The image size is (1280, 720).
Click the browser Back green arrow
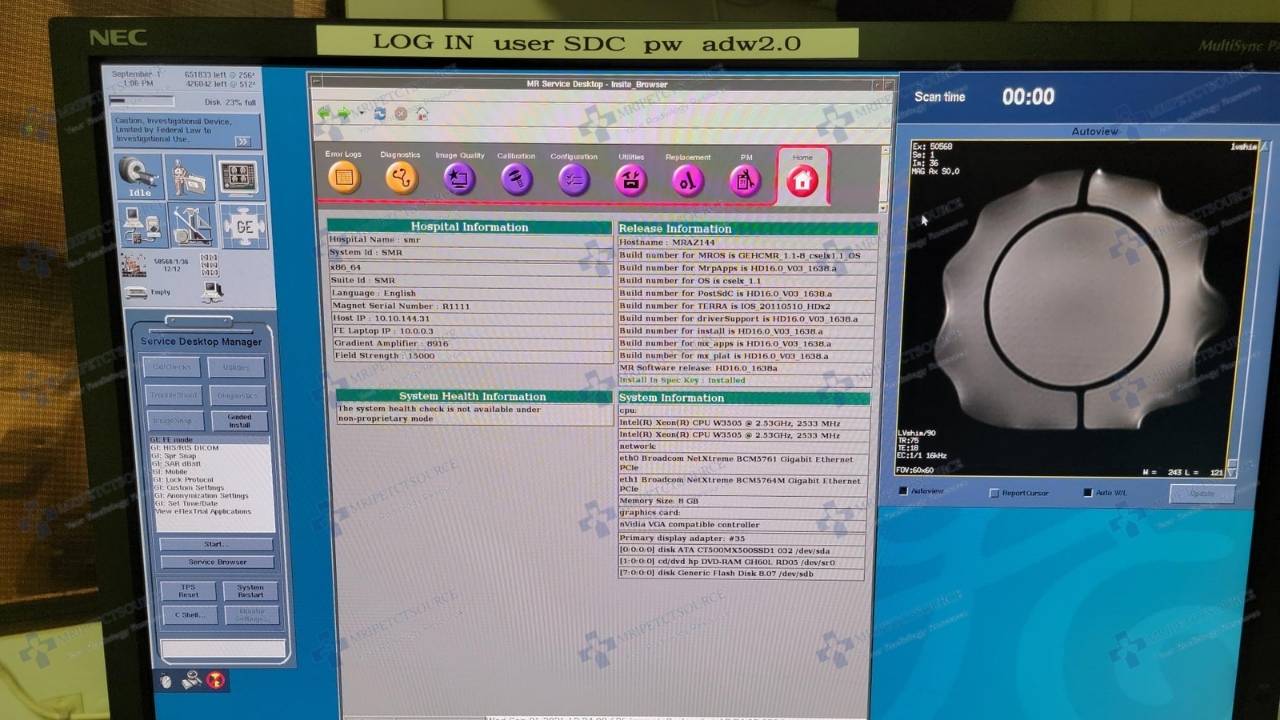pos(324,113)
